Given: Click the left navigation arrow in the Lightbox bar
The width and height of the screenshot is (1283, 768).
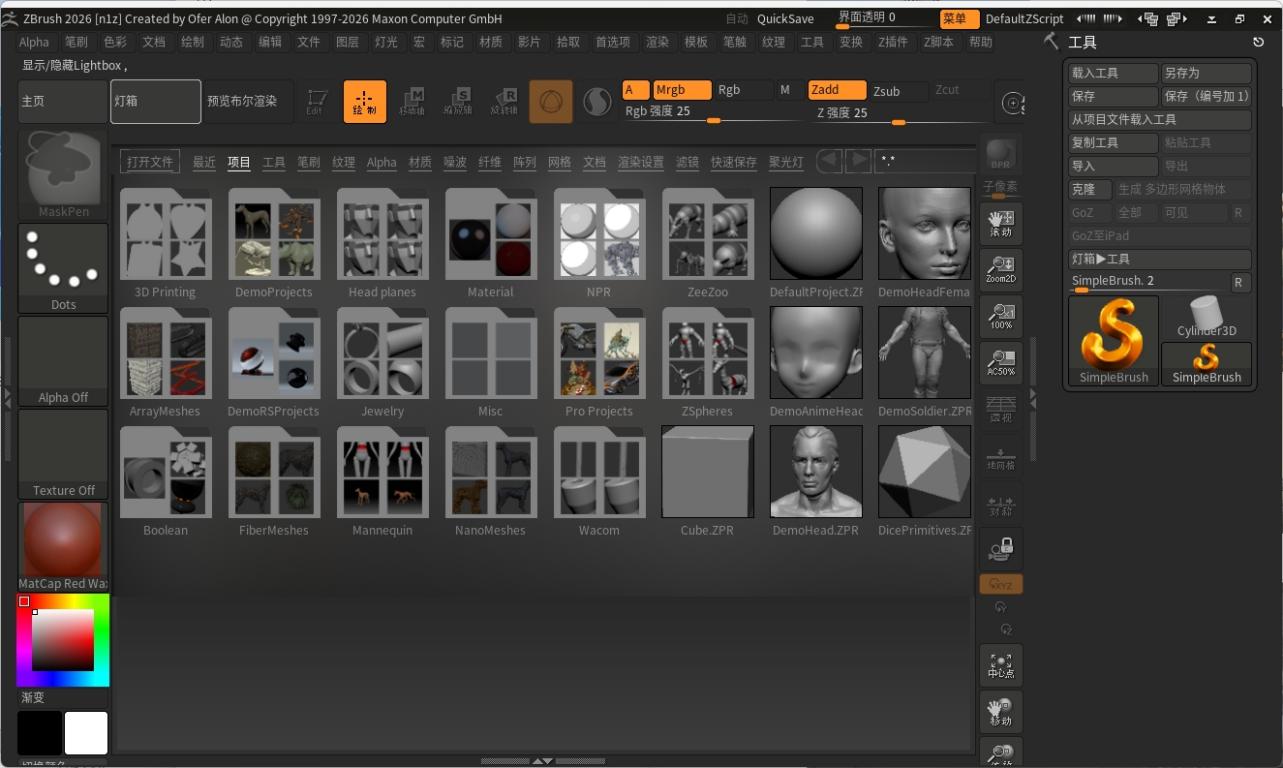Looking at the screenshot, I should pos(830,160).
